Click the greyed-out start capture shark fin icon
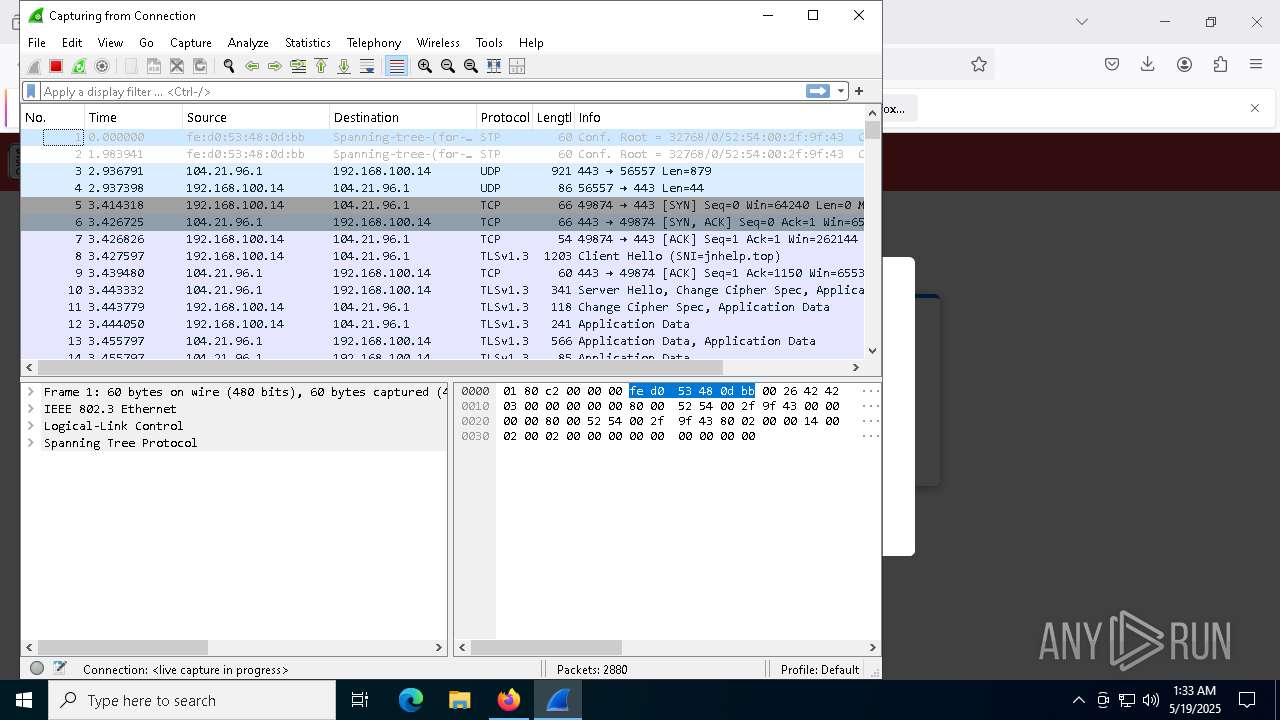 (33, 66)
